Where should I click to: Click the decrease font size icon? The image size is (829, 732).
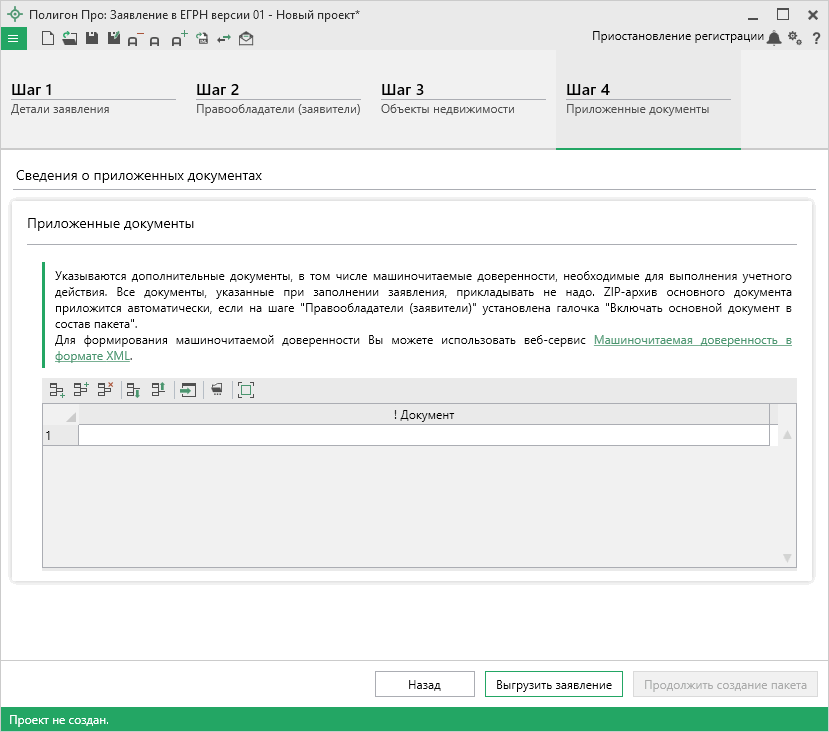pyautogui.click(x=134, y=39)
